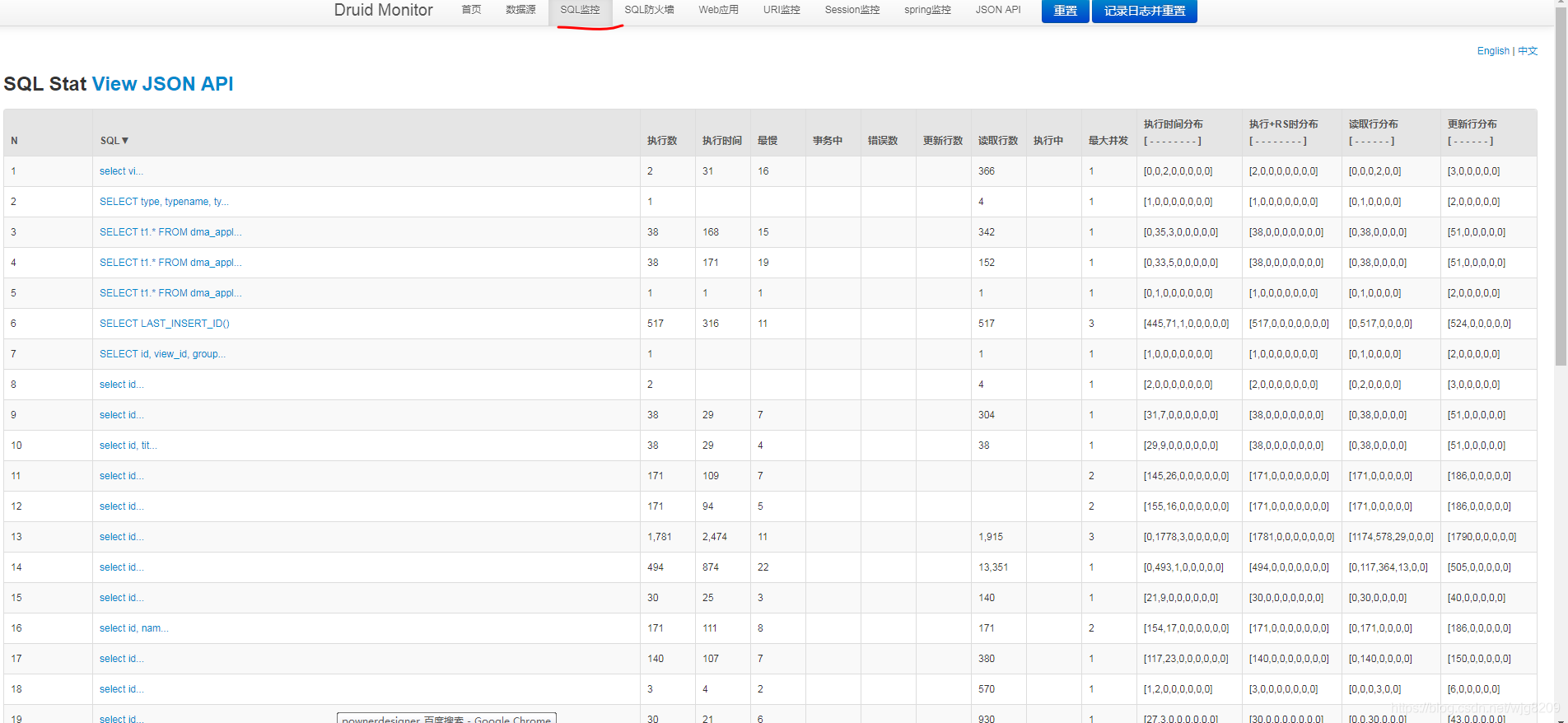Sort by the 读取行数 column header
The image size is (1568, 723).
[x=998, y=141]
